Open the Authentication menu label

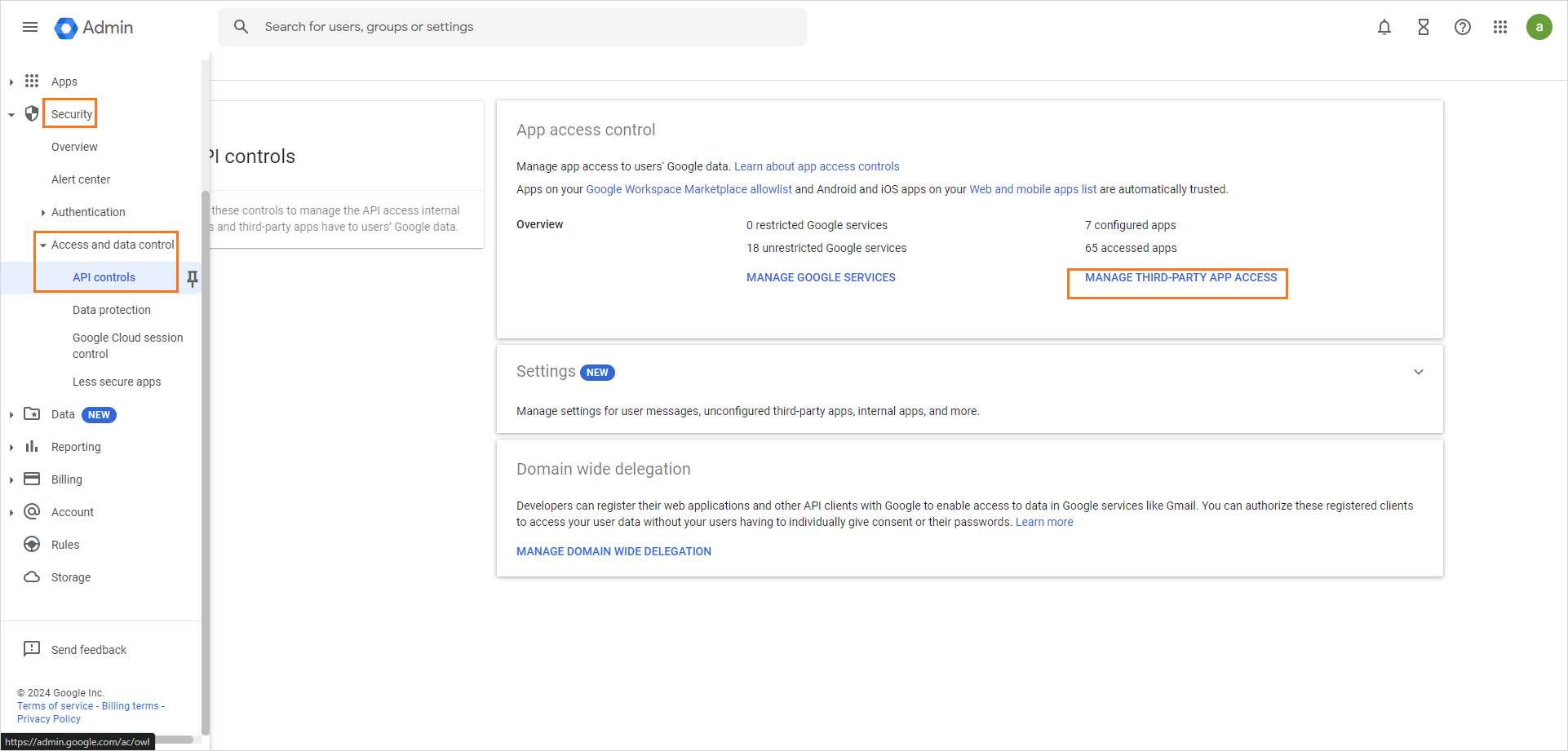[88, 212]
